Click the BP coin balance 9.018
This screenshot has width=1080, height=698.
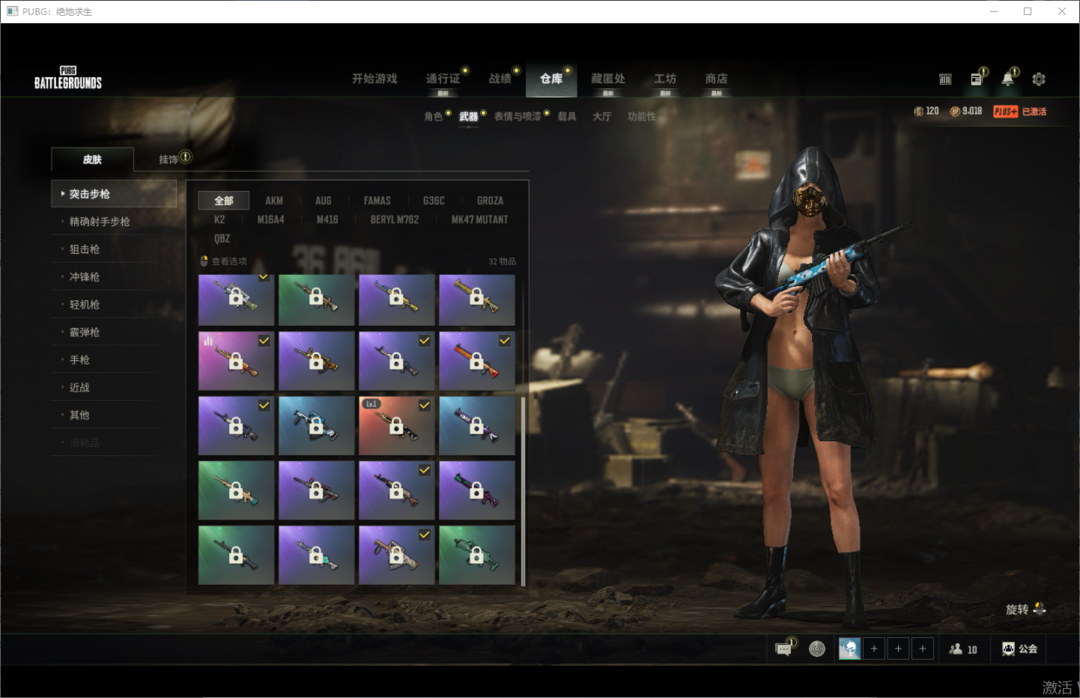972,111
